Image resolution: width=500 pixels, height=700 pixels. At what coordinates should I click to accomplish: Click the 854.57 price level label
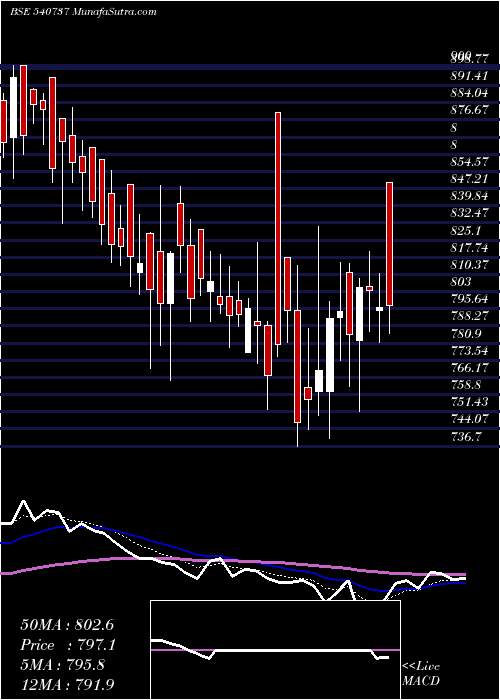(469, 161)
